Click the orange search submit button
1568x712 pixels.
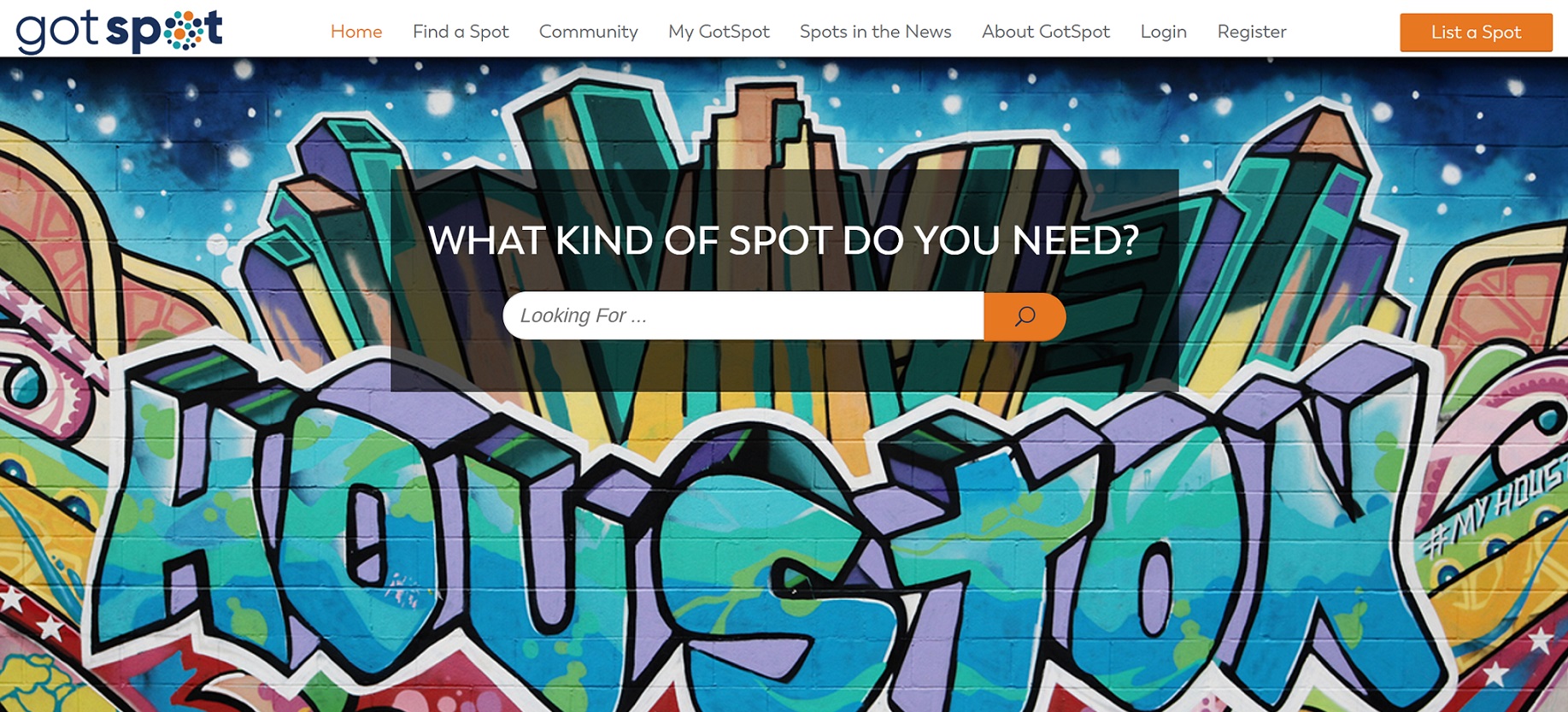click(1025, 316)
